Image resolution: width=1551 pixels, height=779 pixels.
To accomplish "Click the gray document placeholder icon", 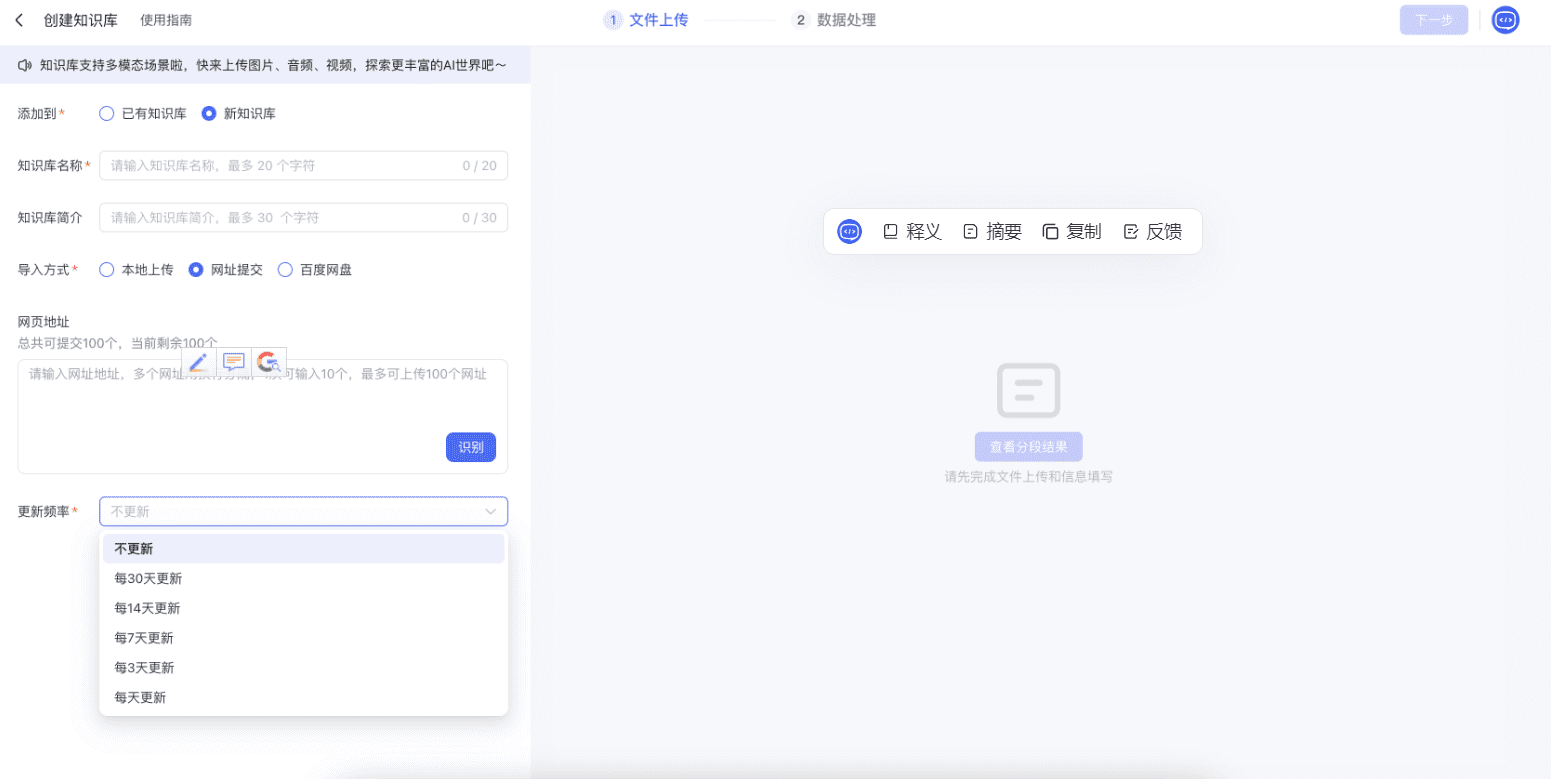I will click(1029, 390).
